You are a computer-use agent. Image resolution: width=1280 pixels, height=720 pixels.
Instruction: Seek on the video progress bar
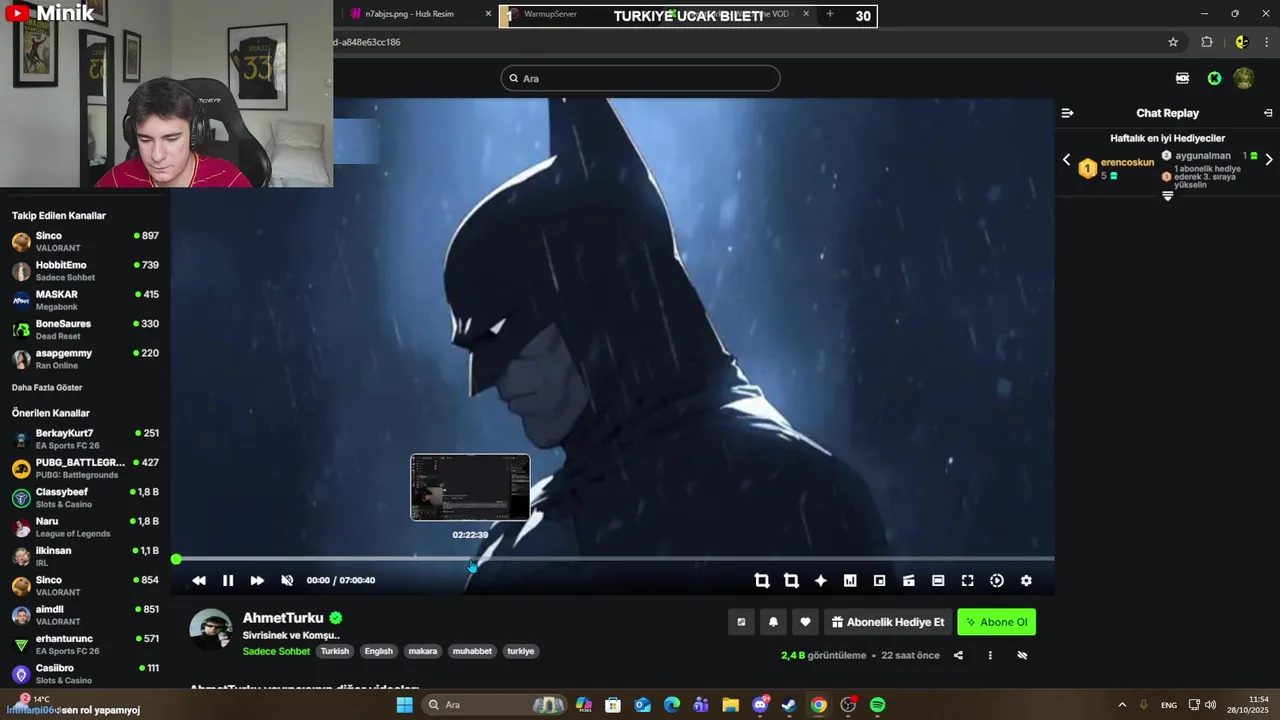point(615,559)
